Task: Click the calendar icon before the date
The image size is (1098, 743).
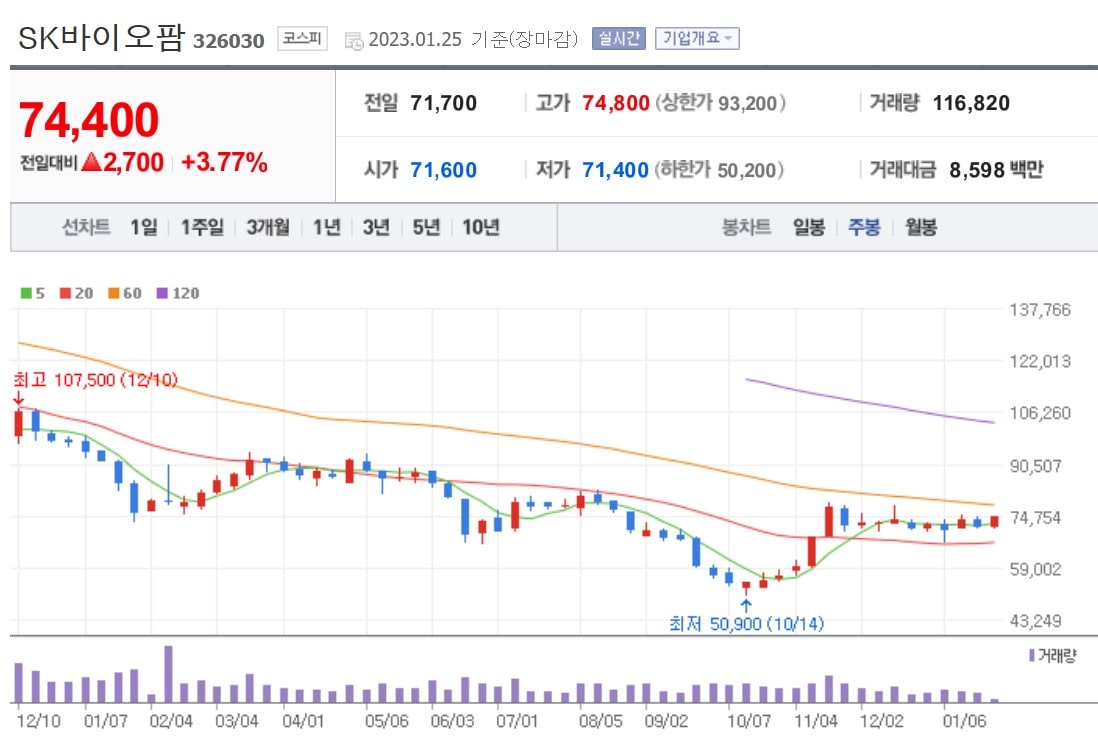Action: coord(354,41)
